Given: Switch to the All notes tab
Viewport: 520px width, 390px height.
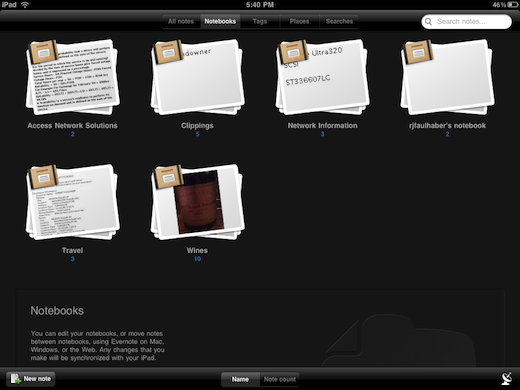Looking at the screenshot, I should tap(181, 21).
